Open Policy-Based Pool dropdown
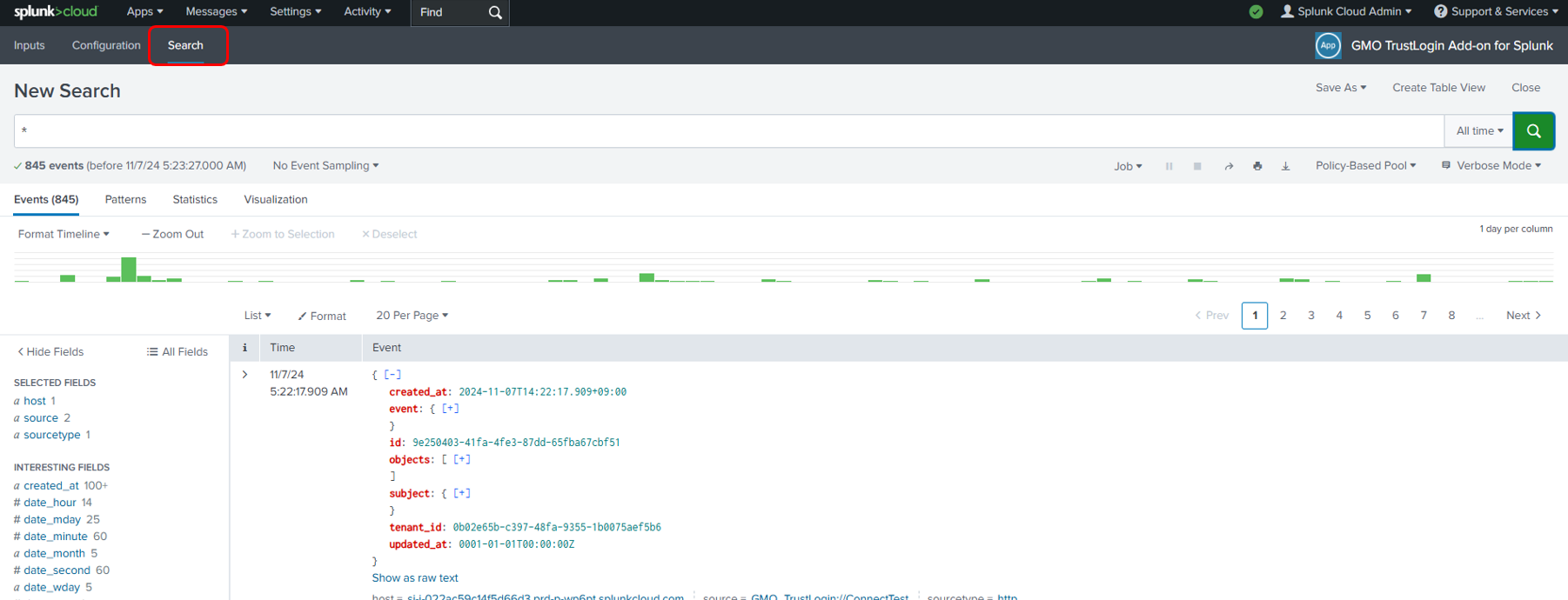 coord(1365,165)
